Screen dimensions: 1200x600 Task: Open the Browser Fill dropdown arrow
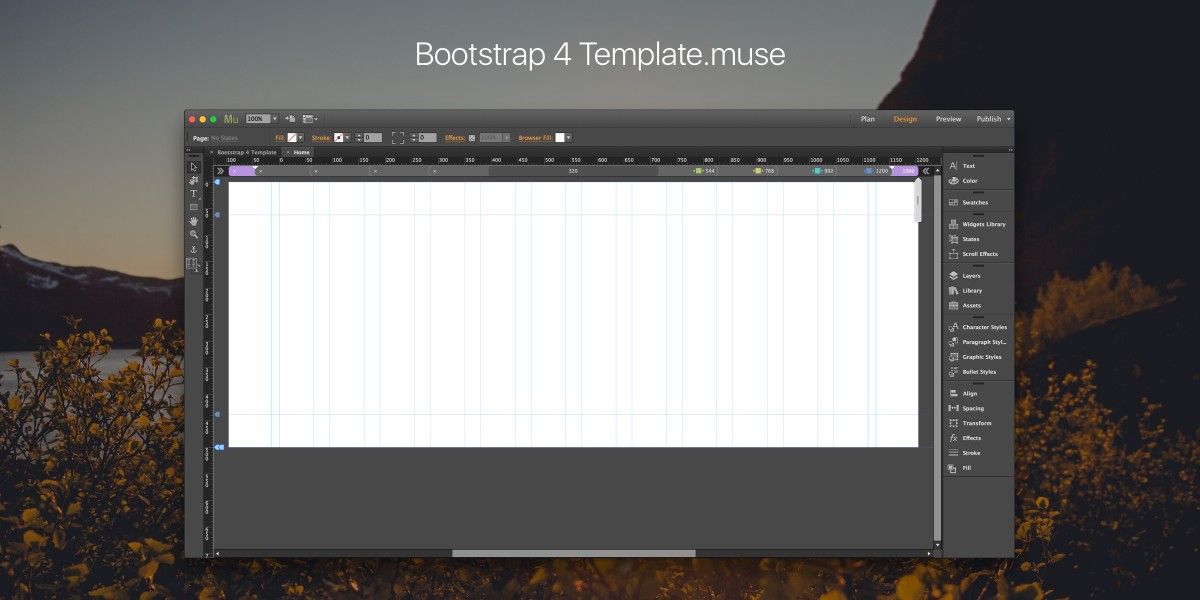[568, 137]
